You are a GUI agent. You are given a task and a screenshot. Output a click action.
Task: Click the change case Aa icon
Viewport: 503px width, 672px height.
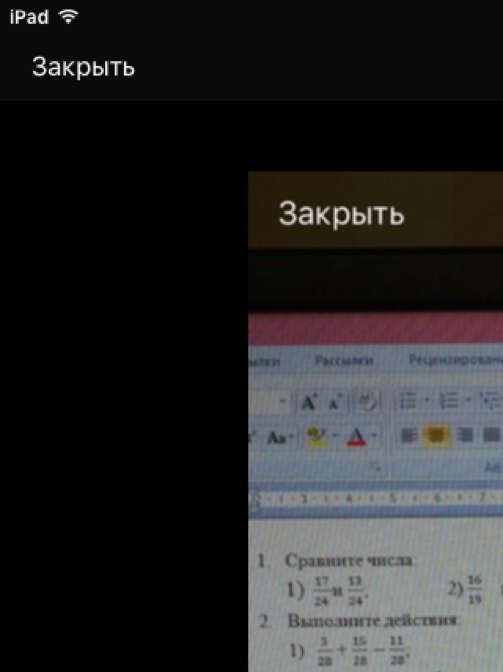click(x=277, y=438)
